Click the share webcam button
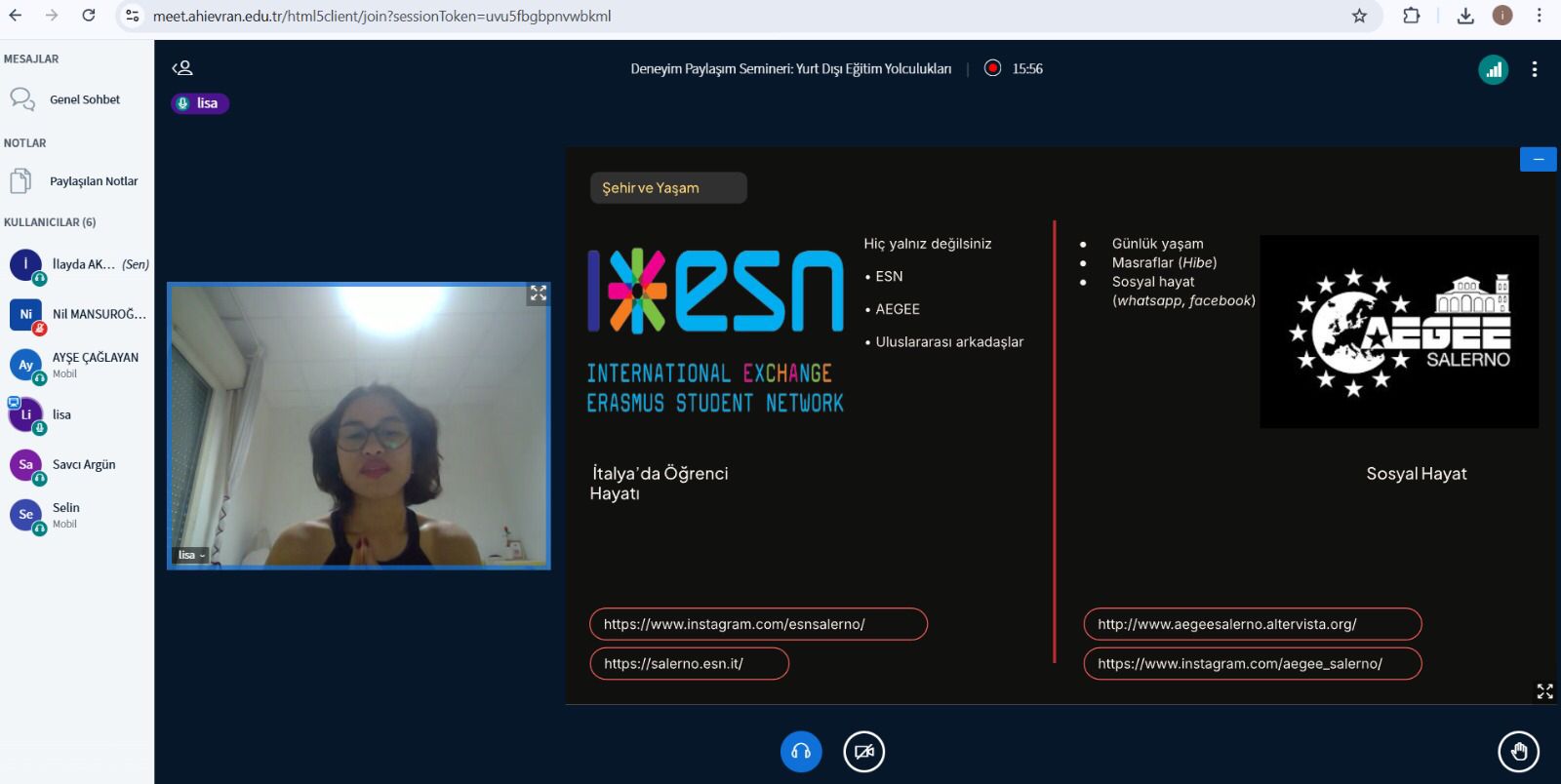The height and width of the screenshot is (784, 1561). (x=863, y=752)
